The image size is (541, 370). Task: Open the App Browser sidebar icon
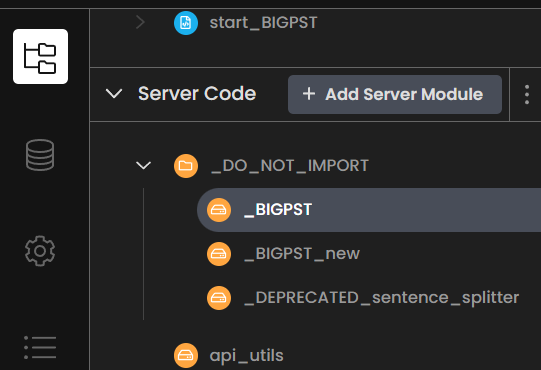40,57
